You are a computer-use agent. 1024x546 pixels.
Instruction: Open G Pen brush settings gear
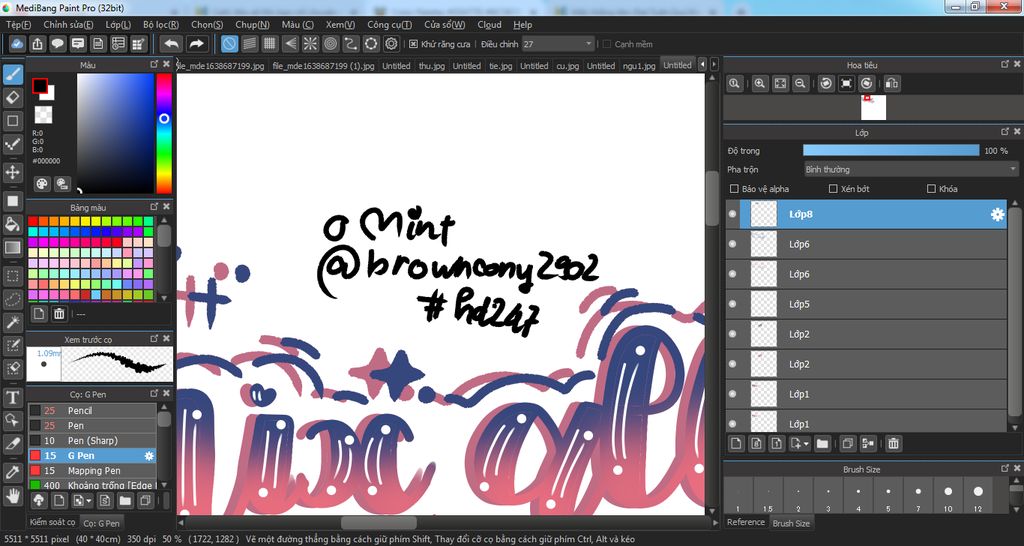coord(149,455)
